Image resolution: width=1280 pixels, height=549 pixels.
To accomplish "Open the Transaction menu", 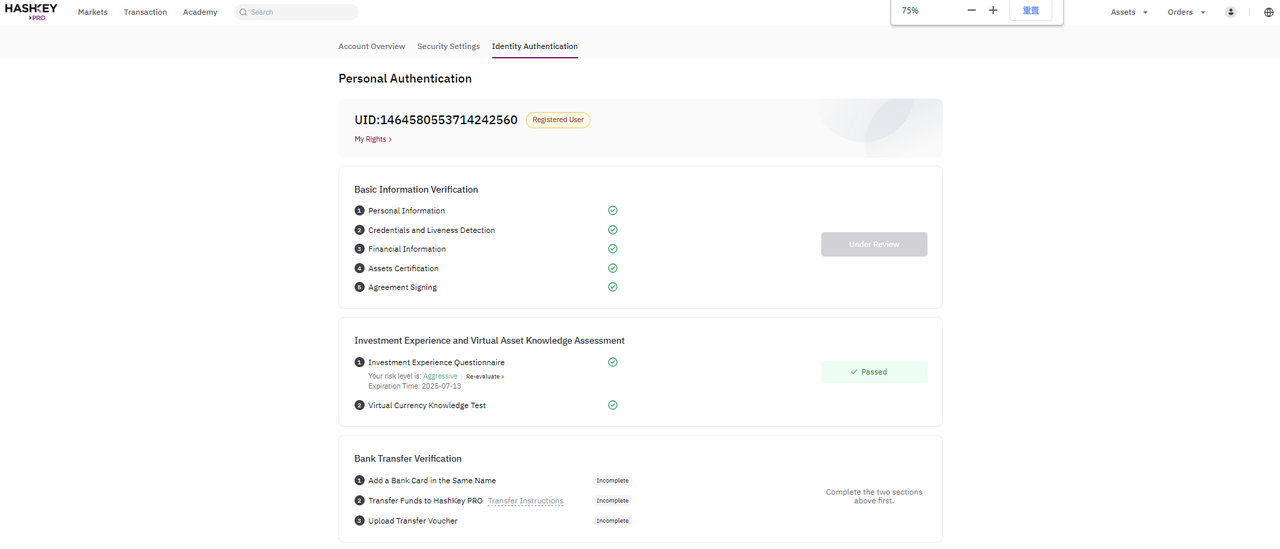I will pos(145,12).
